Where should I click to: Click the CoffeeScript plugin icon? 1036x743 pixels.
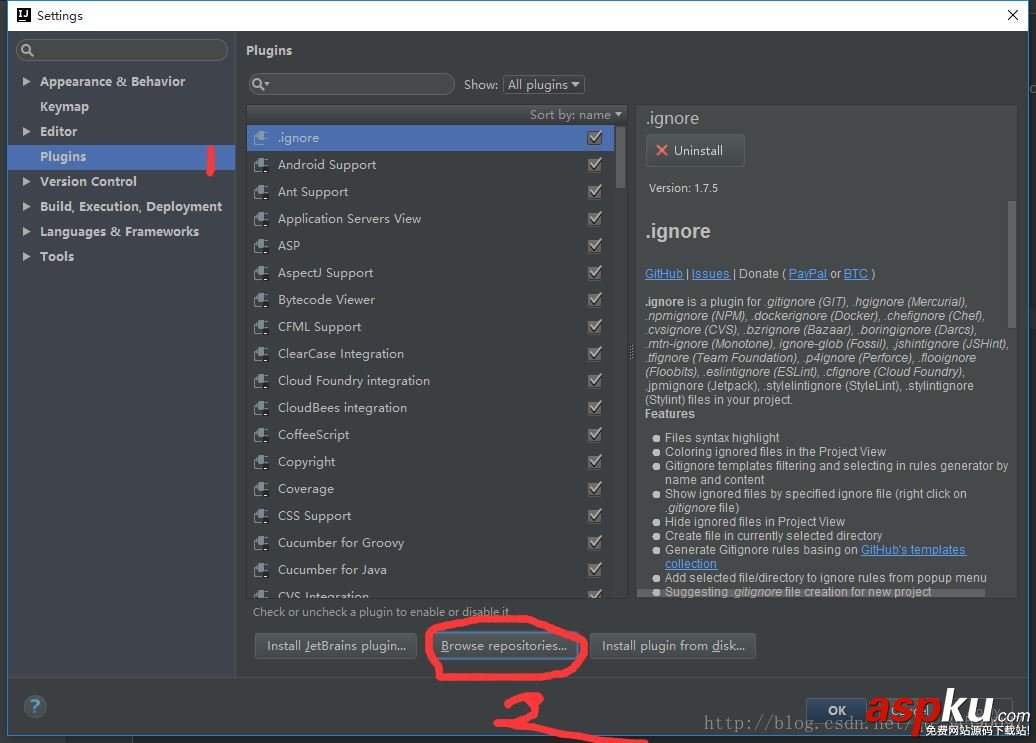261,435
